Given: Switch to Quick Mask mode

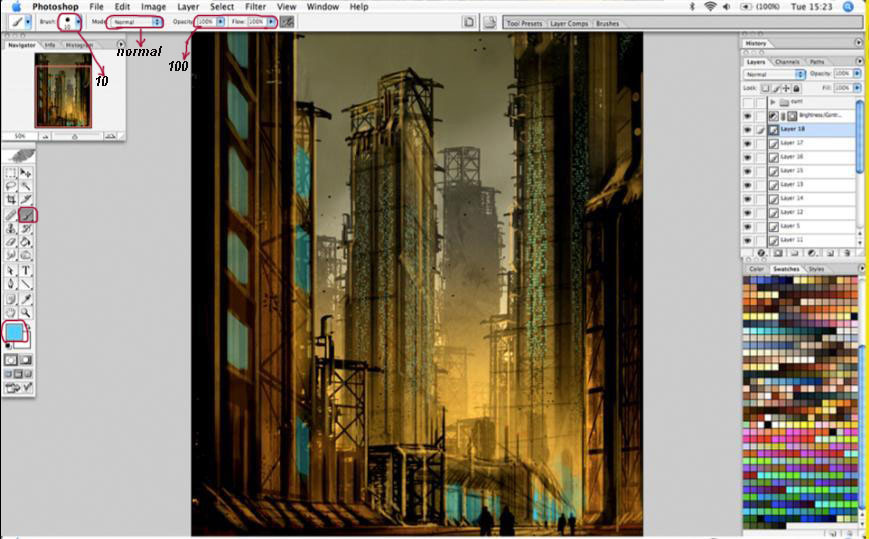Looking at the screenshot, I should pos(25,360).
